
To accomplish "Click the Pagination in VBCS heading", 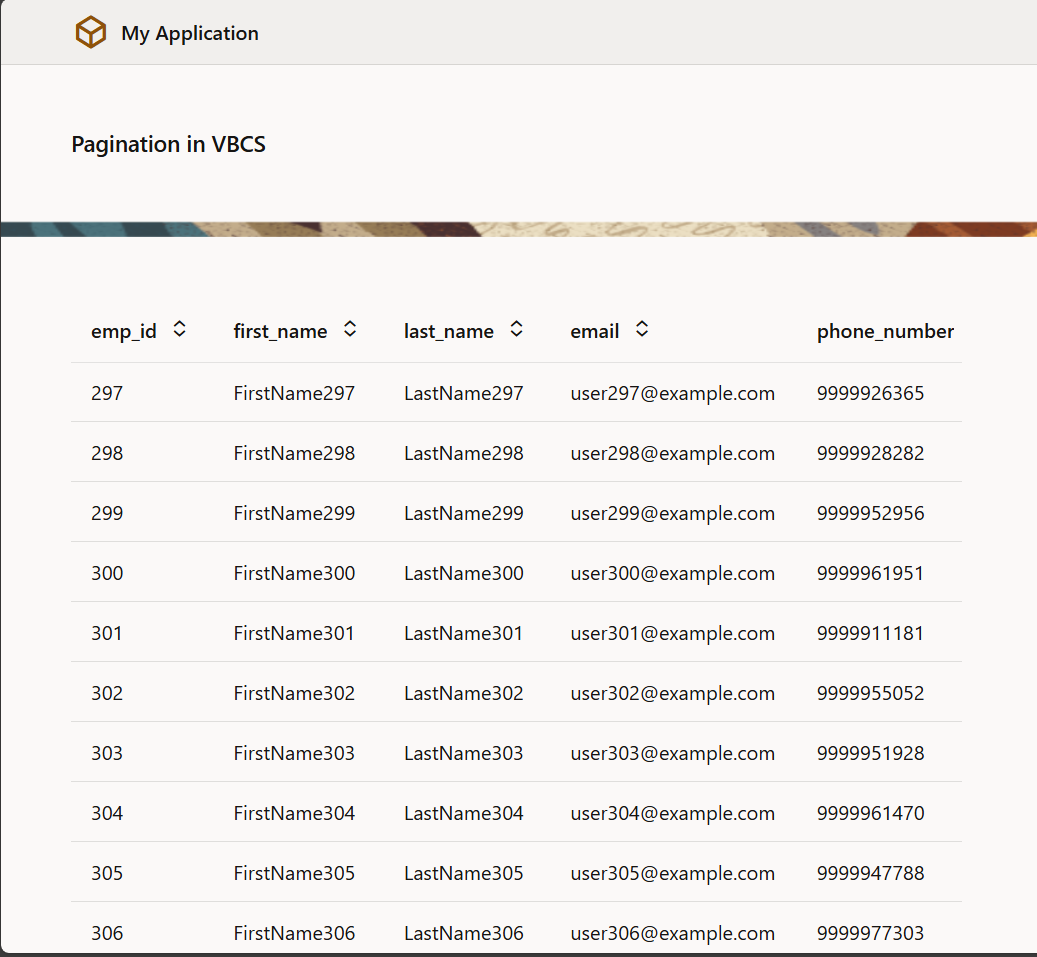I will [168, 144].
